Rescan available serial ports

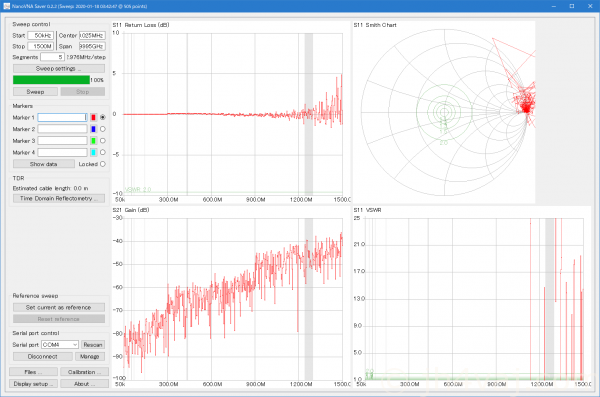click(x=93, y=345)
